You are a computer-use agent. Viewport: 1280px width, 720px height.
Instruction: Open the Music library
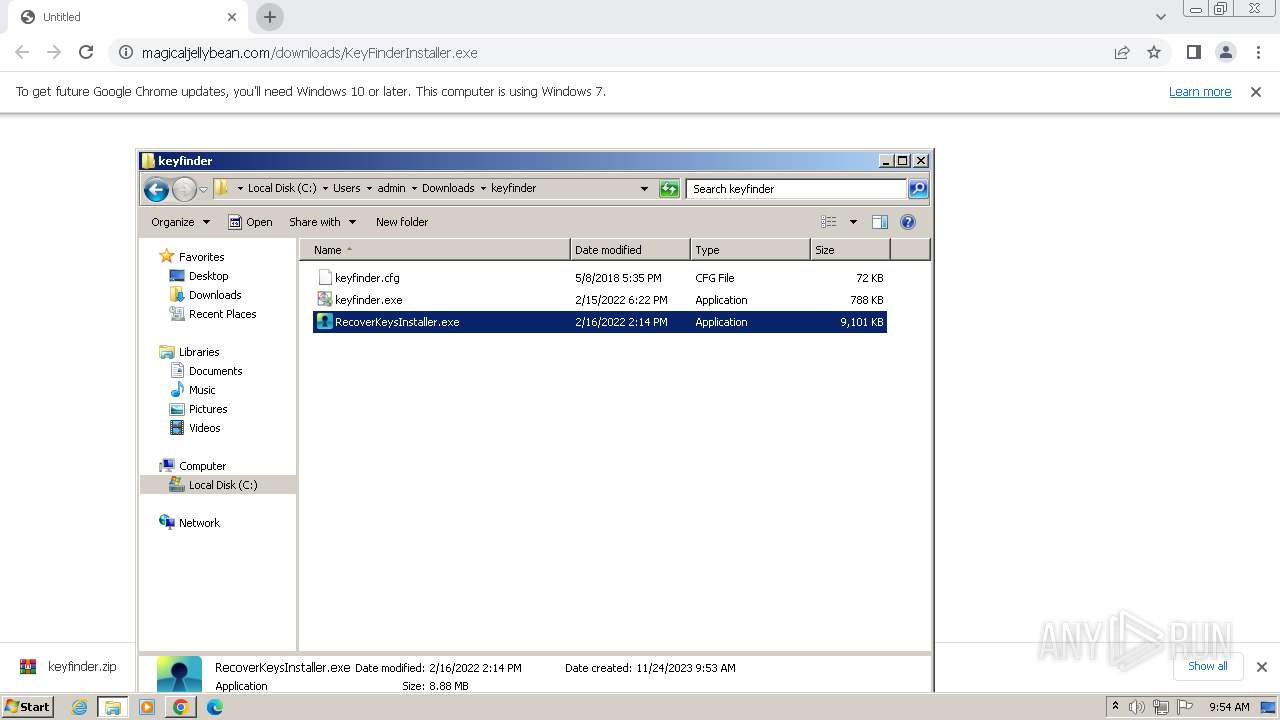pyautogui.click(x=202, y=390)
